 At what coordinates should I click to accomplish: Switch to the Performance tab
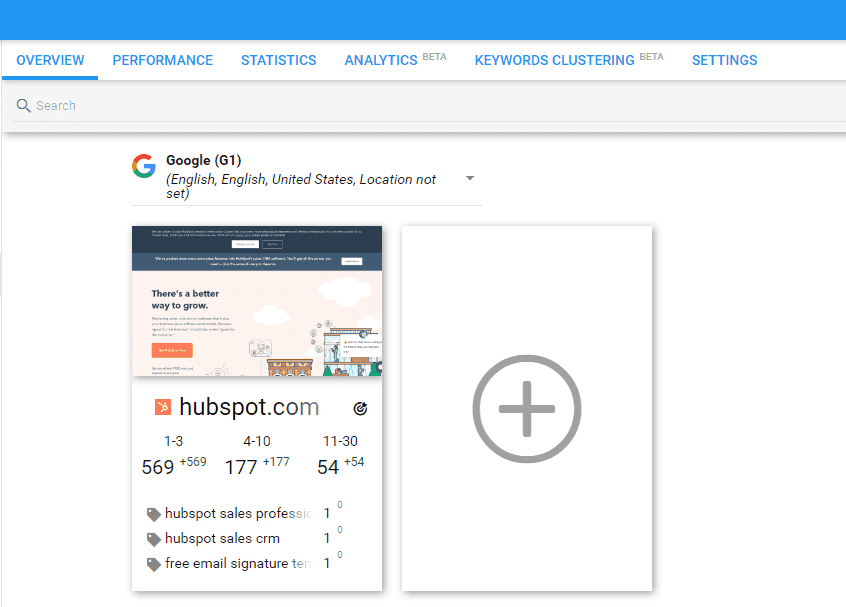pyautogui.click(x=162, y=60)
